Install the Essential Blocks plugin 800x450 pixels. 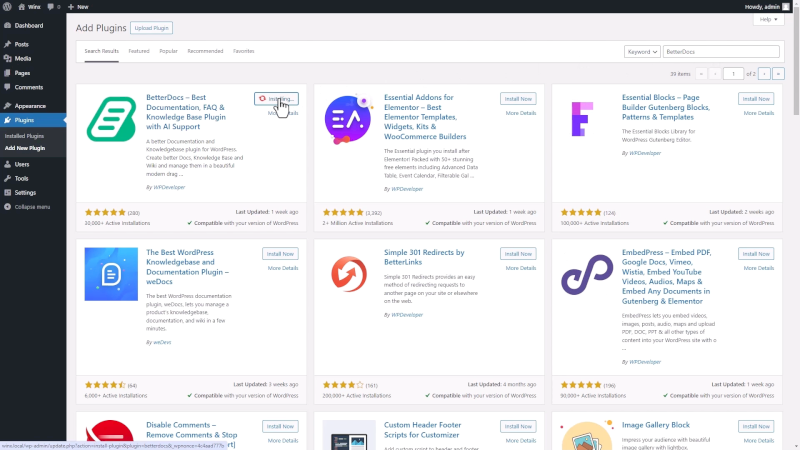pos(756,99)
